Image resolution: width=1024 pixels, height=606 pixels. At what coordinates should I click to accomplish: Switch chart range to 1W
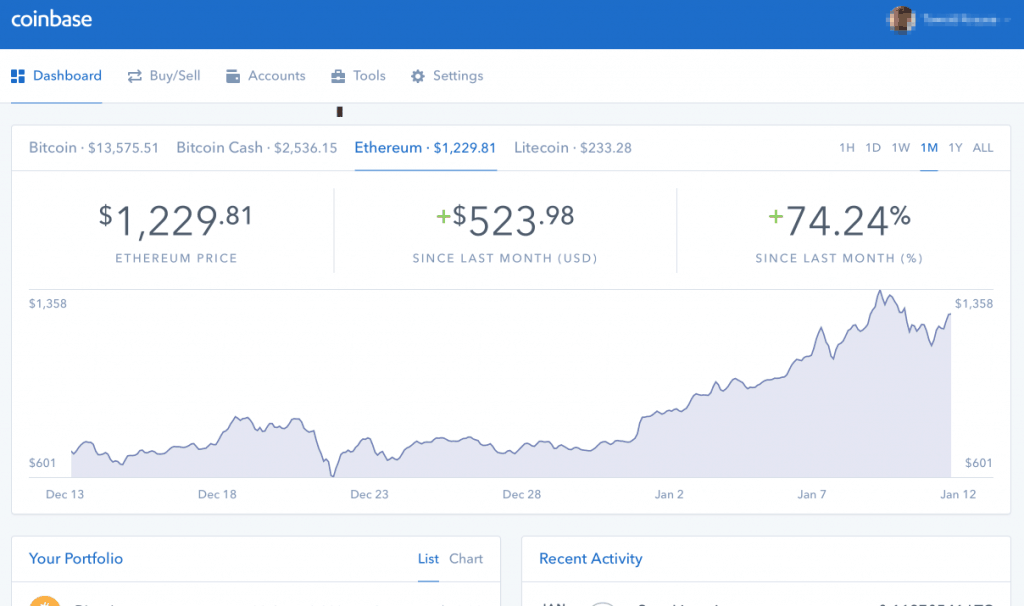click(x=901, y=148)
